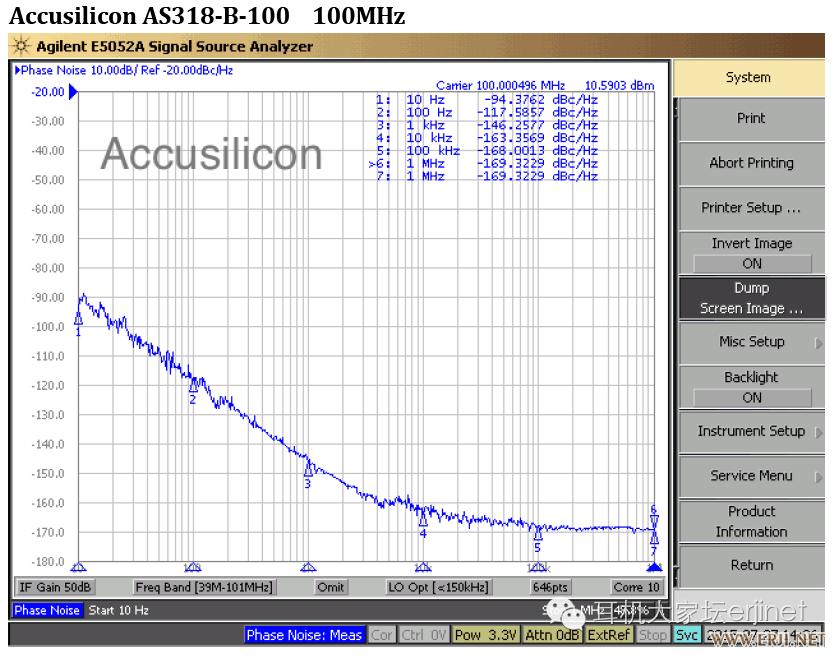The width and height of the screenshot is (834, 655).
Task: Click the Corre 10 status field
Action: [636, 587]
